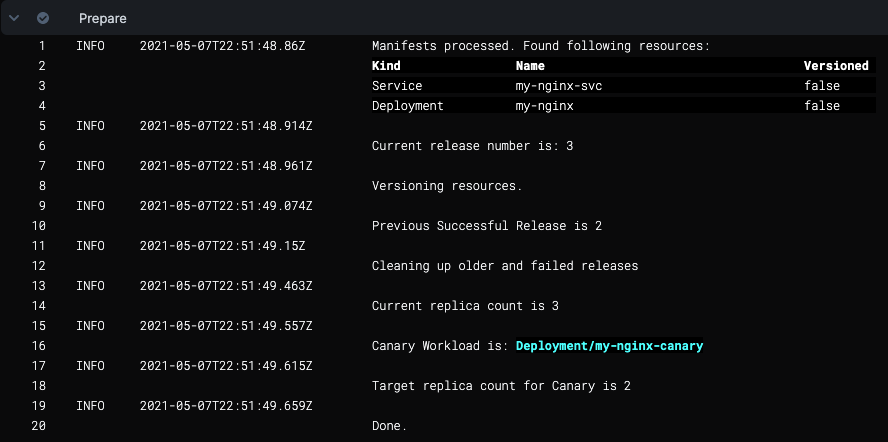Click 'Current release number is: 3' line
The height and width of the screenshot is (442, 888).
pyautogui.click(x=472, y=146)
